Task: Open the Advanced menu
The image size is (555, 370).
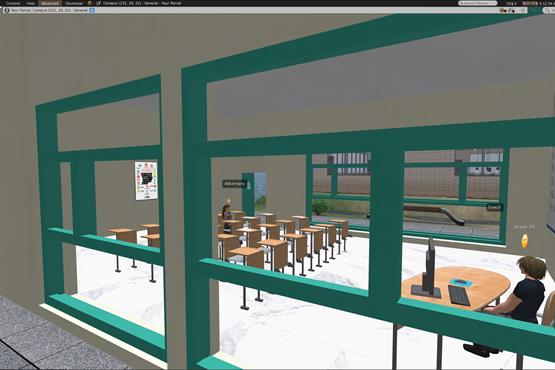Action: [x=50, y=3]
